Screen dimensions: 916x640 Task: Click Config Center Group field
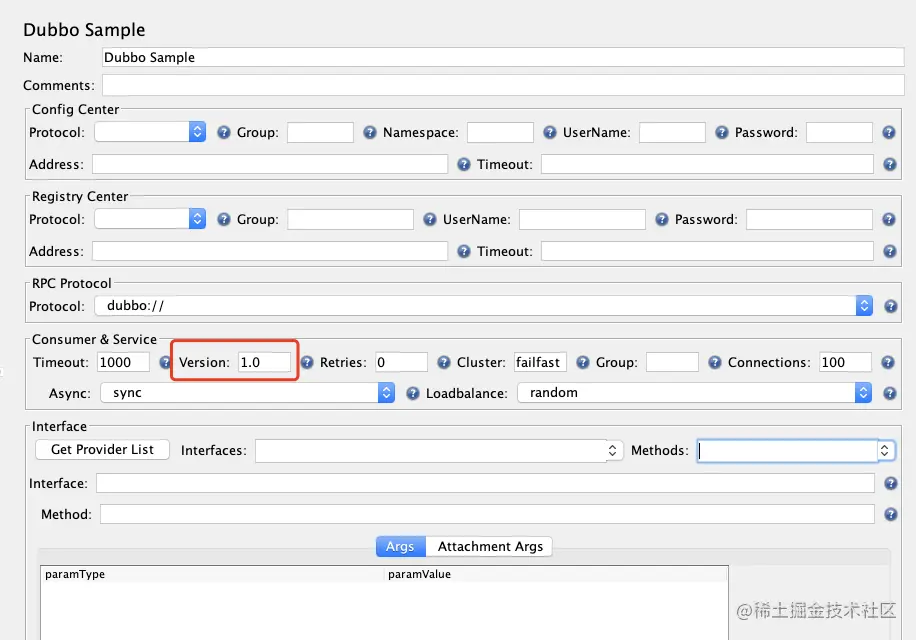[x=320, y=133]
